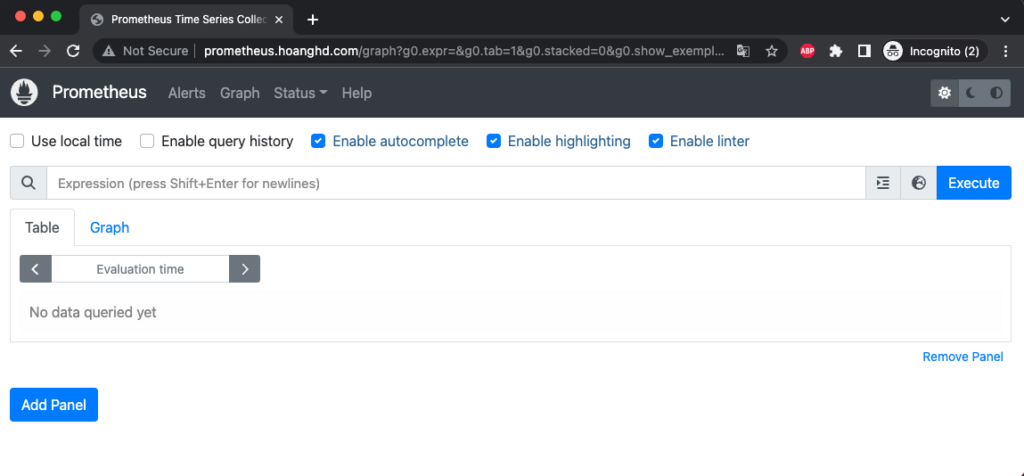The image size is (1024, 476).
Task: Switch to the Graph panel tab
Action: pyautogui.click(x=110, y=227)
